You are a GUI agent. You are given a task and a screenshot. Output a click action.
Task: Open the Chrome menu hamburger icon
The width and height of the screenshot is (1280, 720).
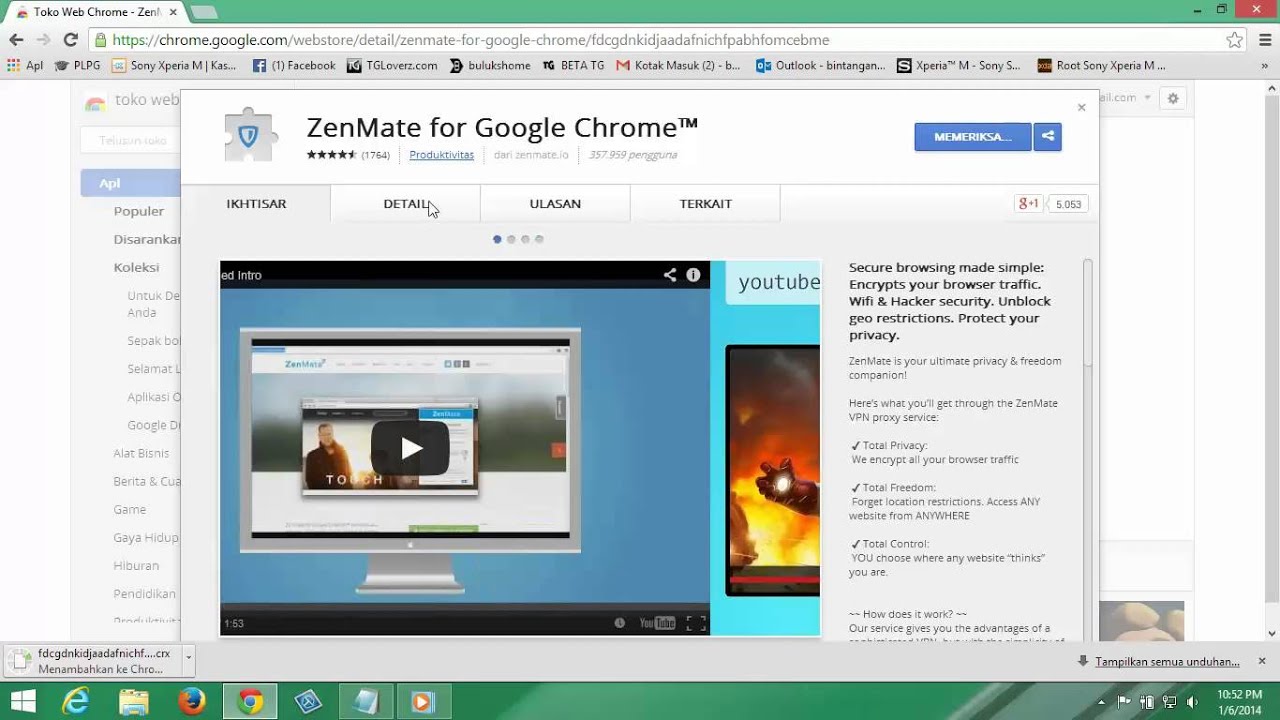coord(1264,40)
